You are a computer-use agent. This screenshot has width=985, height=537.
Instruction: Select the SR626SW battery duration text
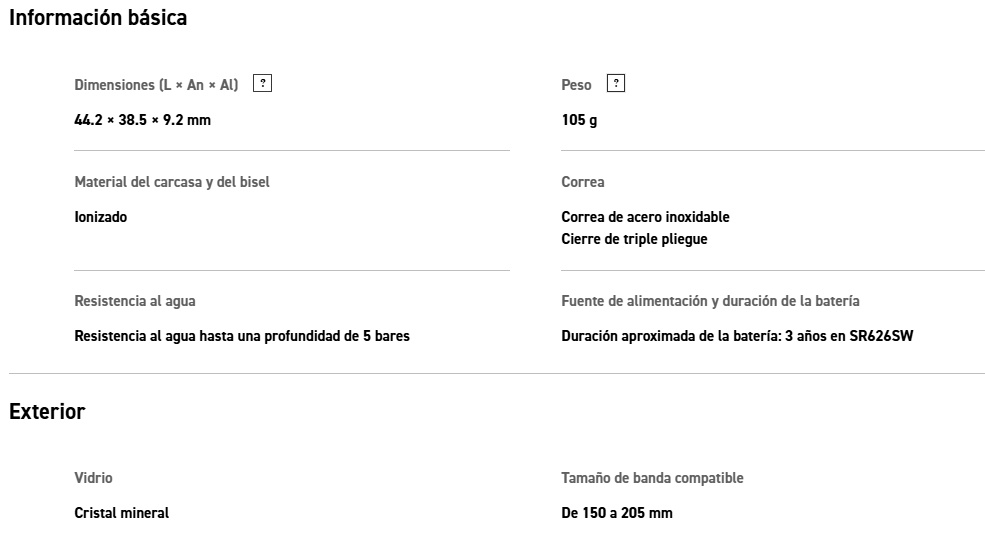pyautogui.click(x=737, y=336)
